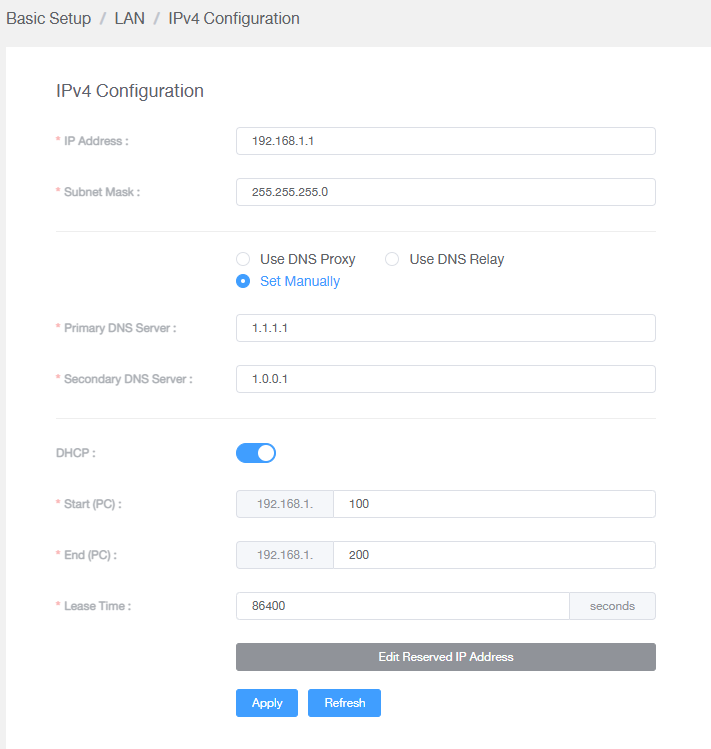Focus the IP Address field
The image size is (711, 749).
click(x=446, y=141)
